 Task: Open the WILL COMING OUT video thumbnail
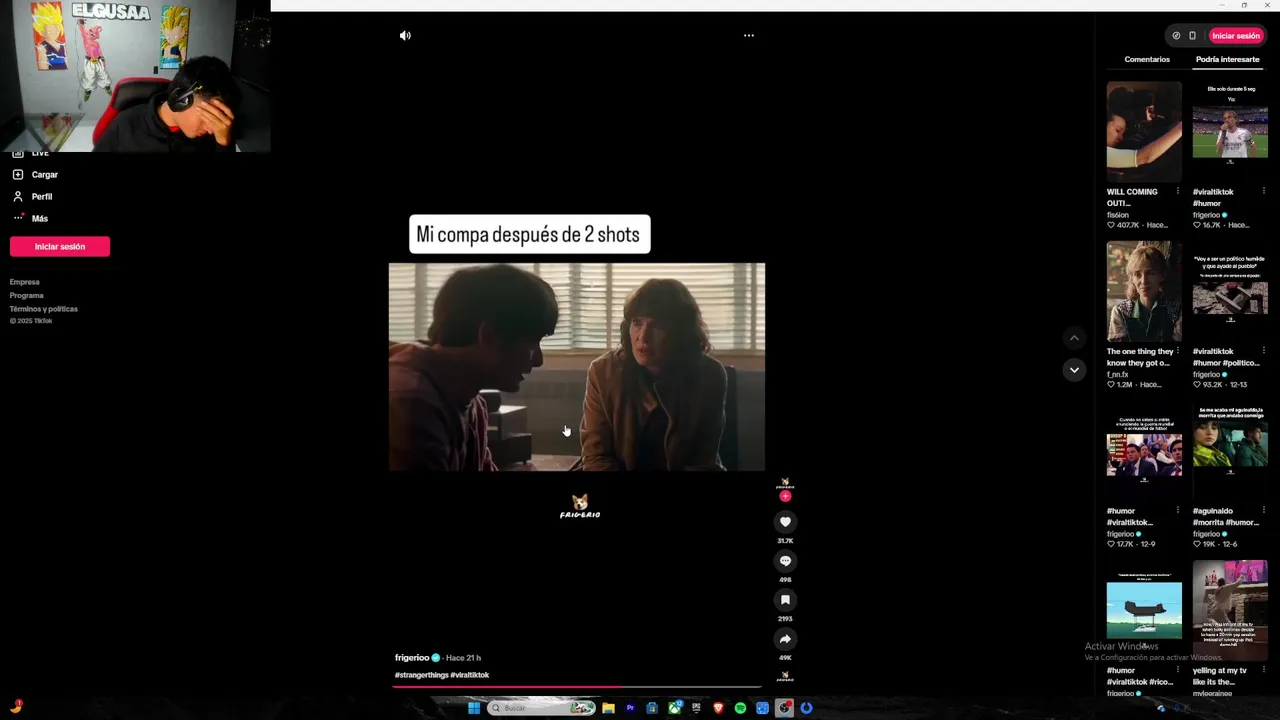tap(1144, 132)
